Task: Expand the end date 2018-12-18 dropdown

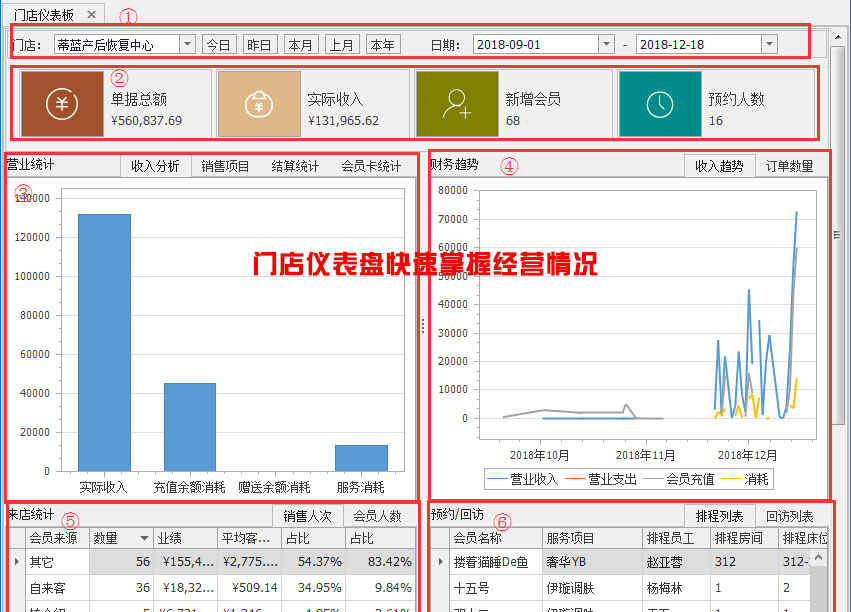Action: pyautogui.click(x=768, y=44)
